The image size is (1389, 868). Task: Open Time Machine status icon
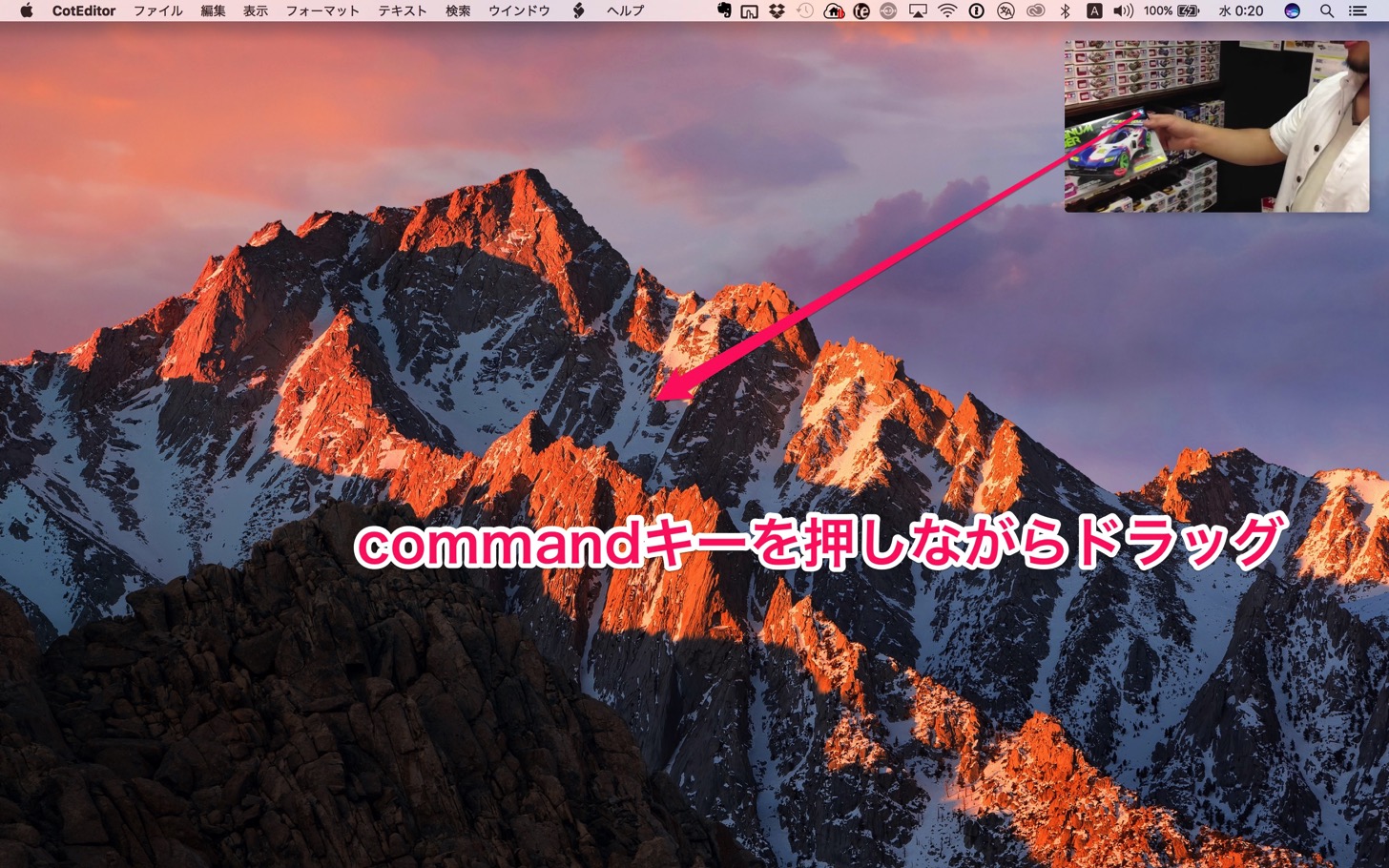tap(805, 11)
